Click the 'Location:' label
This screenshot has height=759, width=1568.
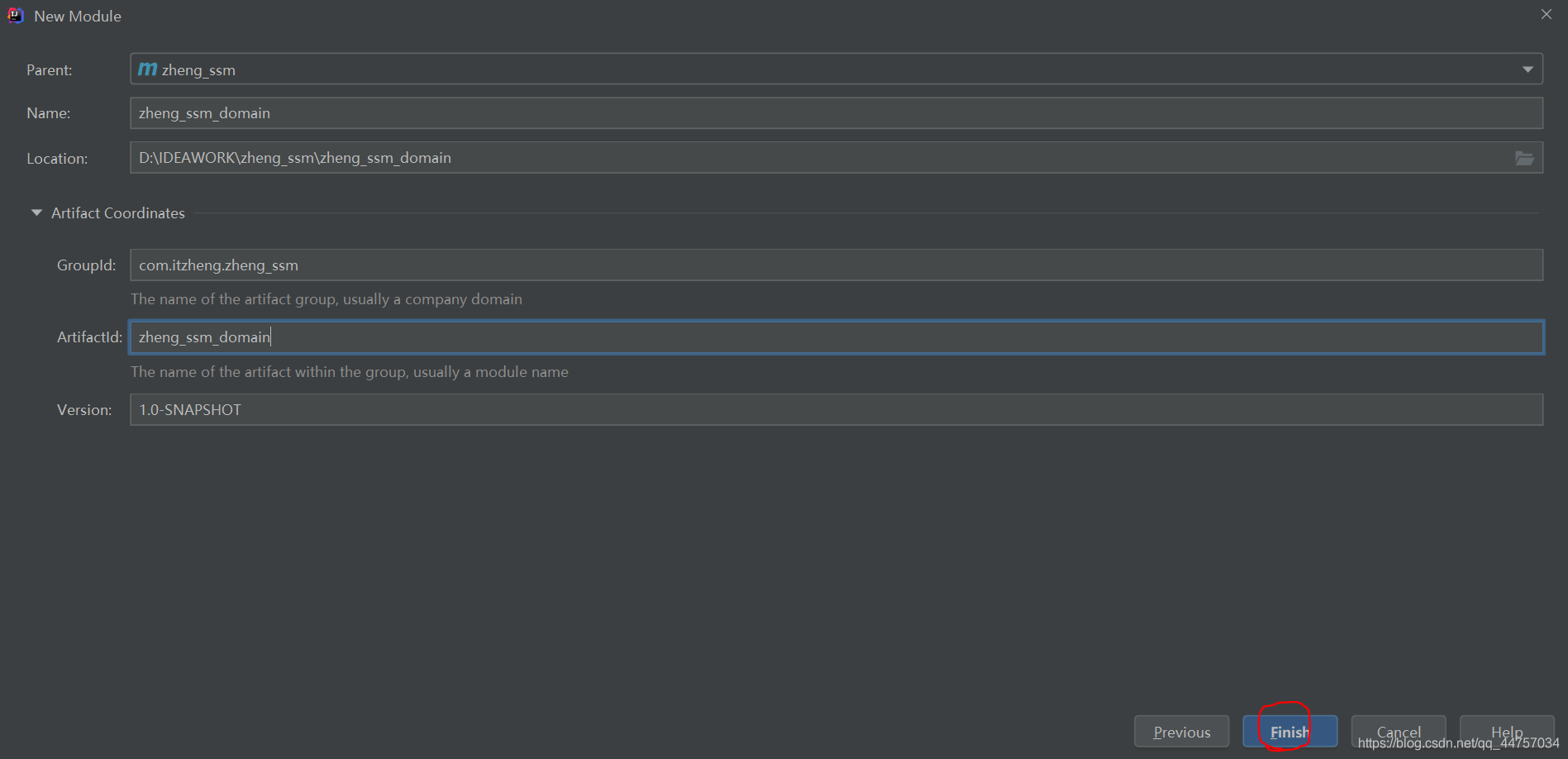click(x=57, y=159)
